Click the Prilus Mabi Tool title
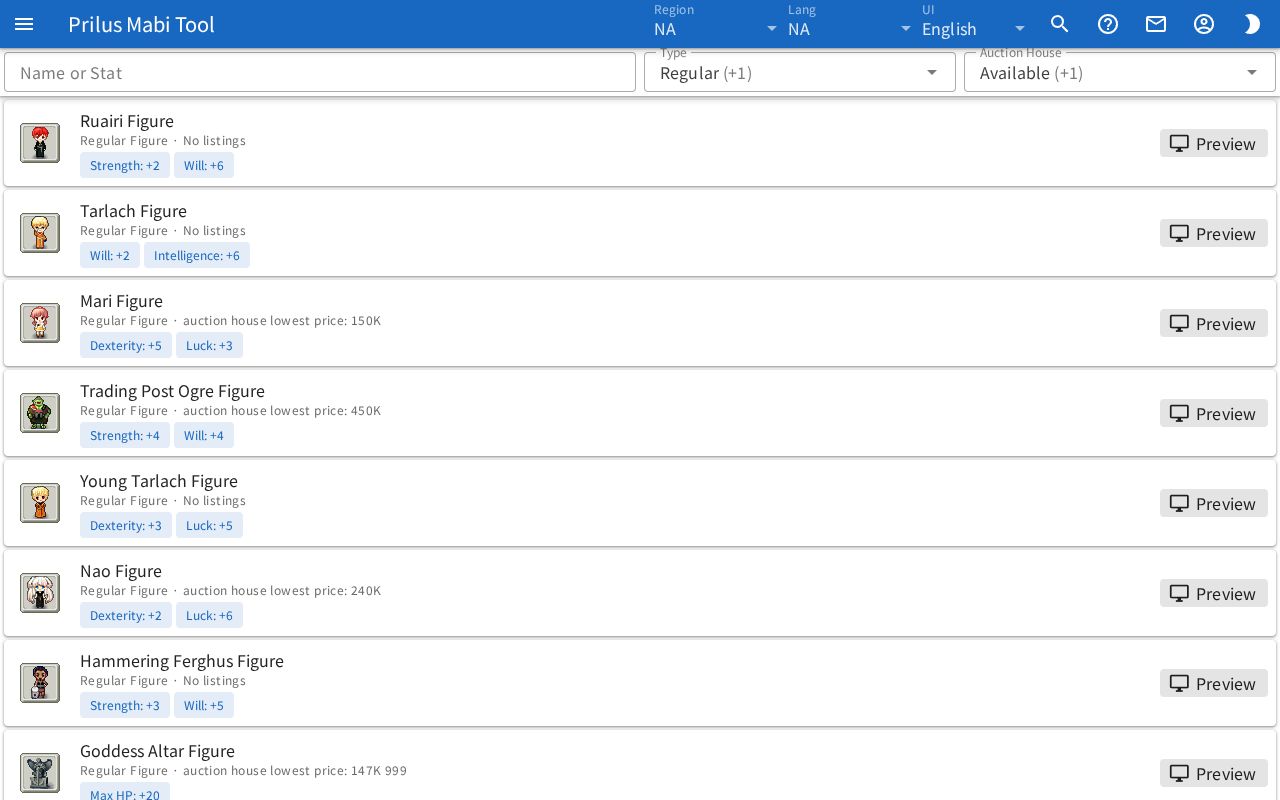 [x=141, y=24]
